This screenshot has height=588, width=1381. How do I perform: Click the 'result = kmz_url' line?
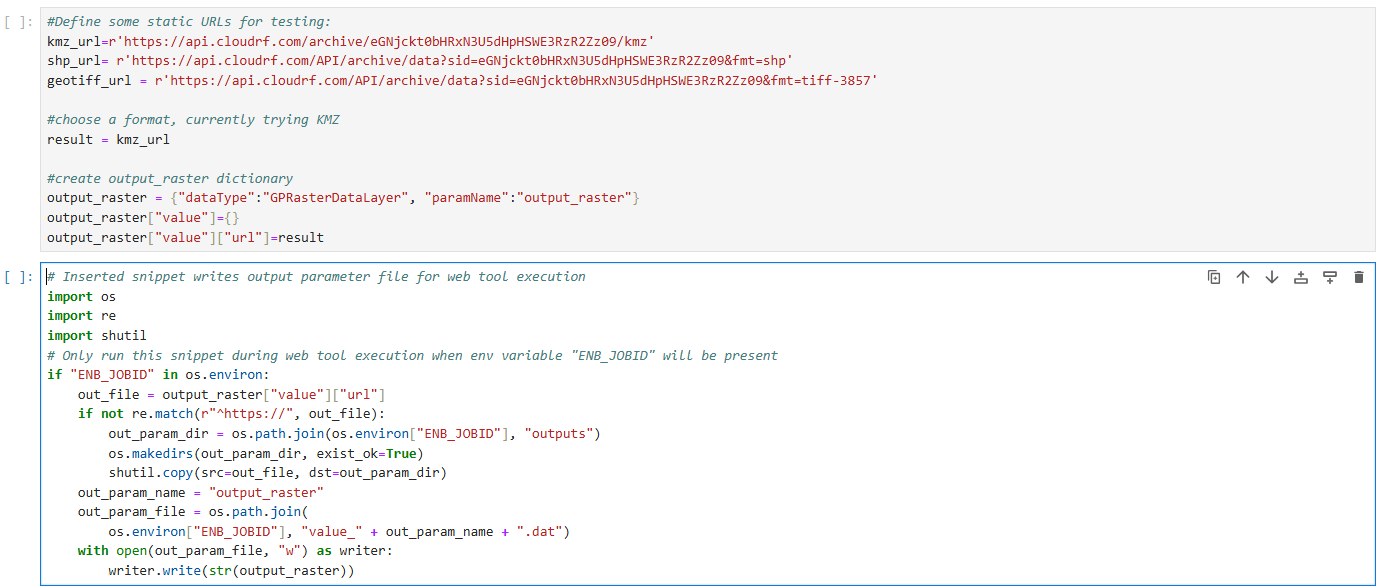point(108,139)
